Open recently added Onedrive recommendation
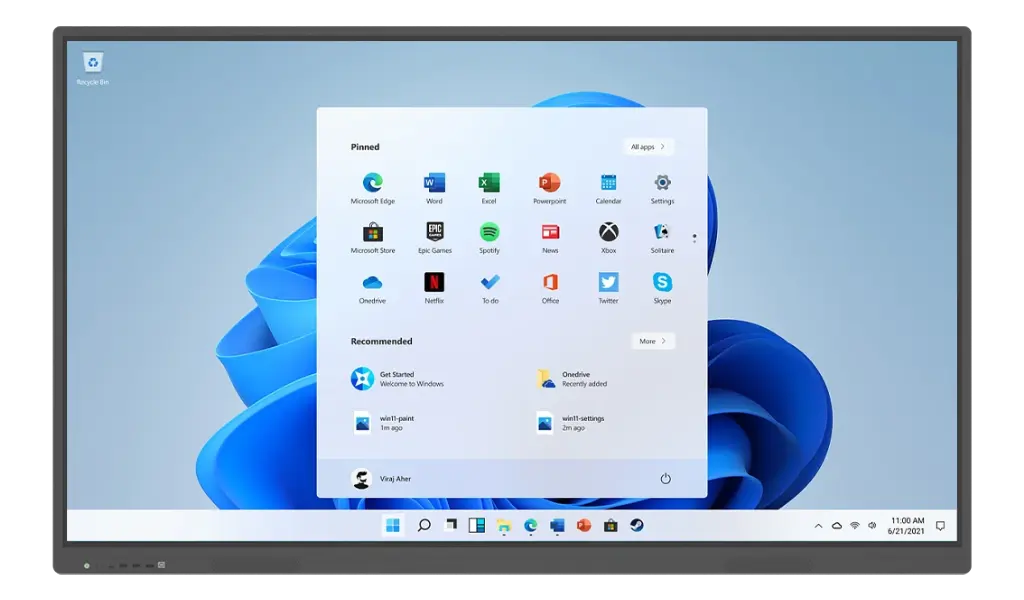Image resolution: width=1024 pixels, height=600 pixels. (x=571, y=379)
